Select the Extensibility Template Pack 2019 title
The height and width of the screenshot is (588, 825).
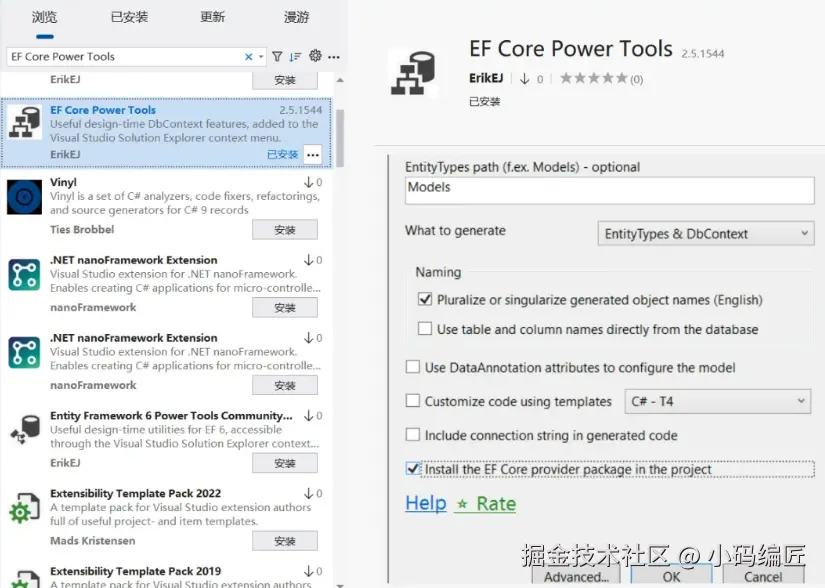tap(135, 571)
